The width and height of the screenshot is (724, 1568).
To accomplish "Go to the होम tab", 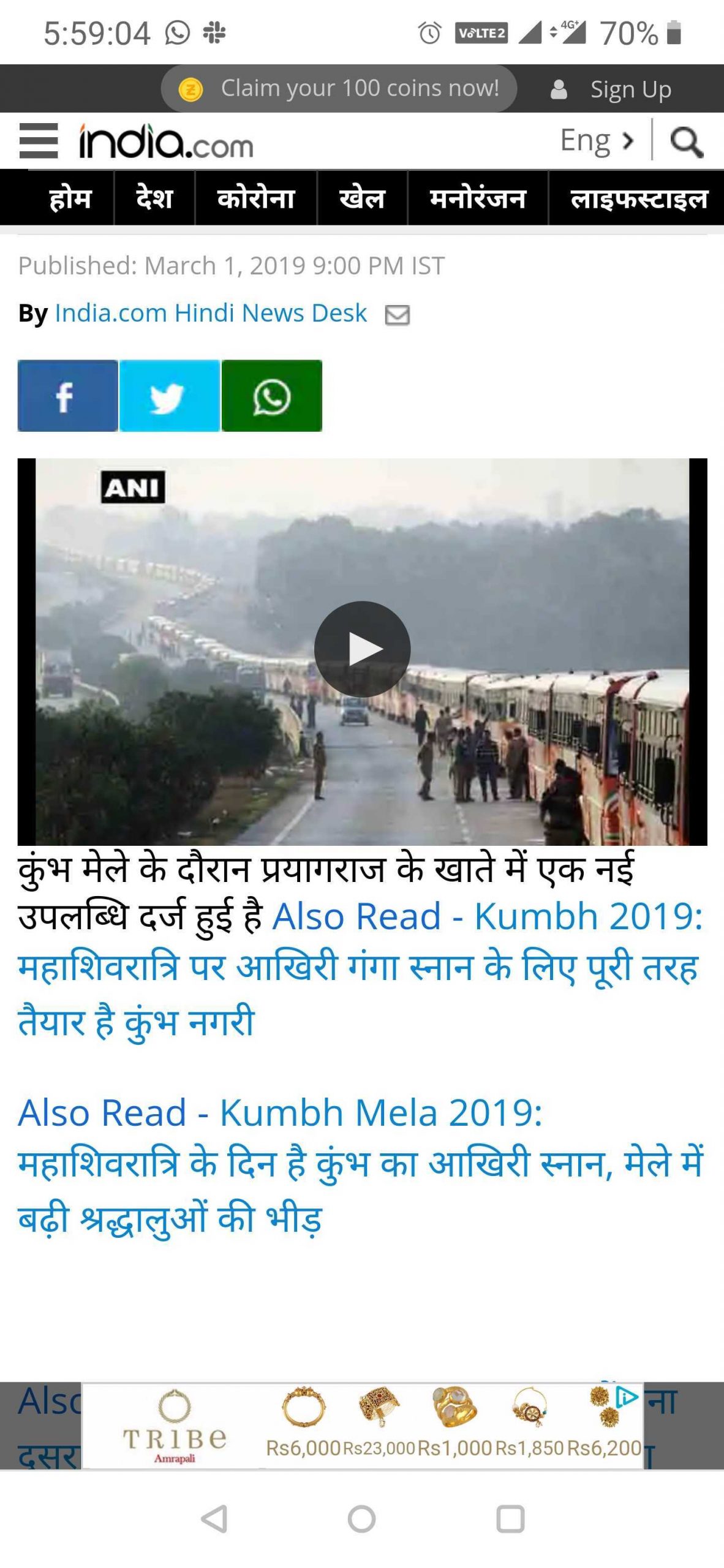I will 70,198.
